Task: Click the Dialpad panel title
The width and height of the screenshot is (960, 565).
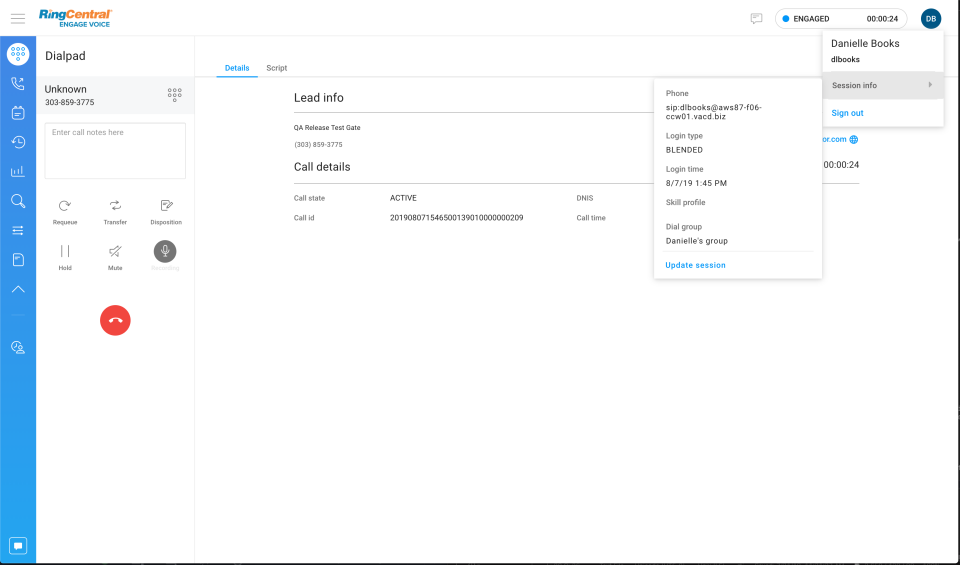Action: pyautogui.click(x=66, y=56)
